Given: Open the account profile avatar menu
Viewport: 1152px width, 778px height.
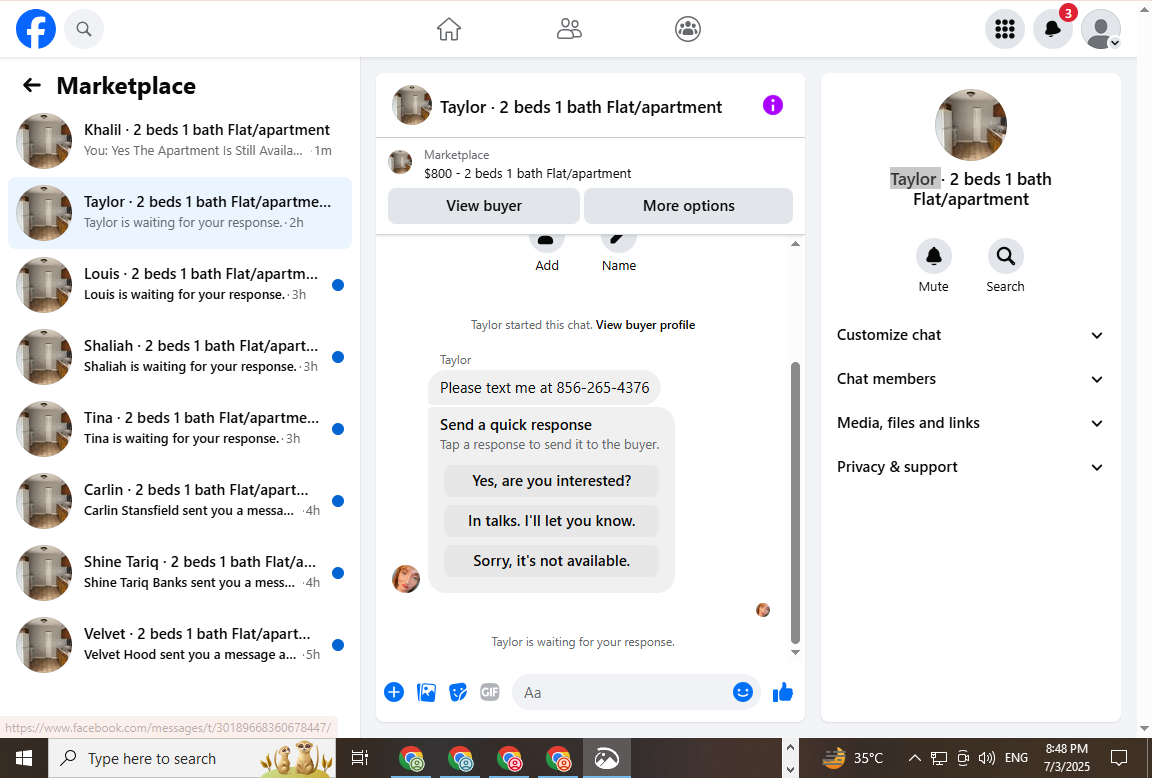Looking at the screenshot, I should (x=1101, y=29).
